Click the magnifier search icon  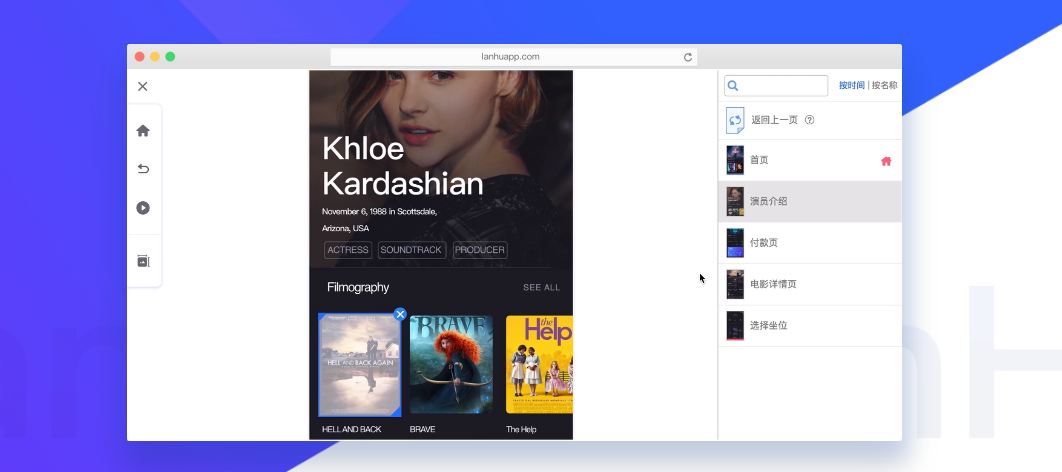click(733, 86)
